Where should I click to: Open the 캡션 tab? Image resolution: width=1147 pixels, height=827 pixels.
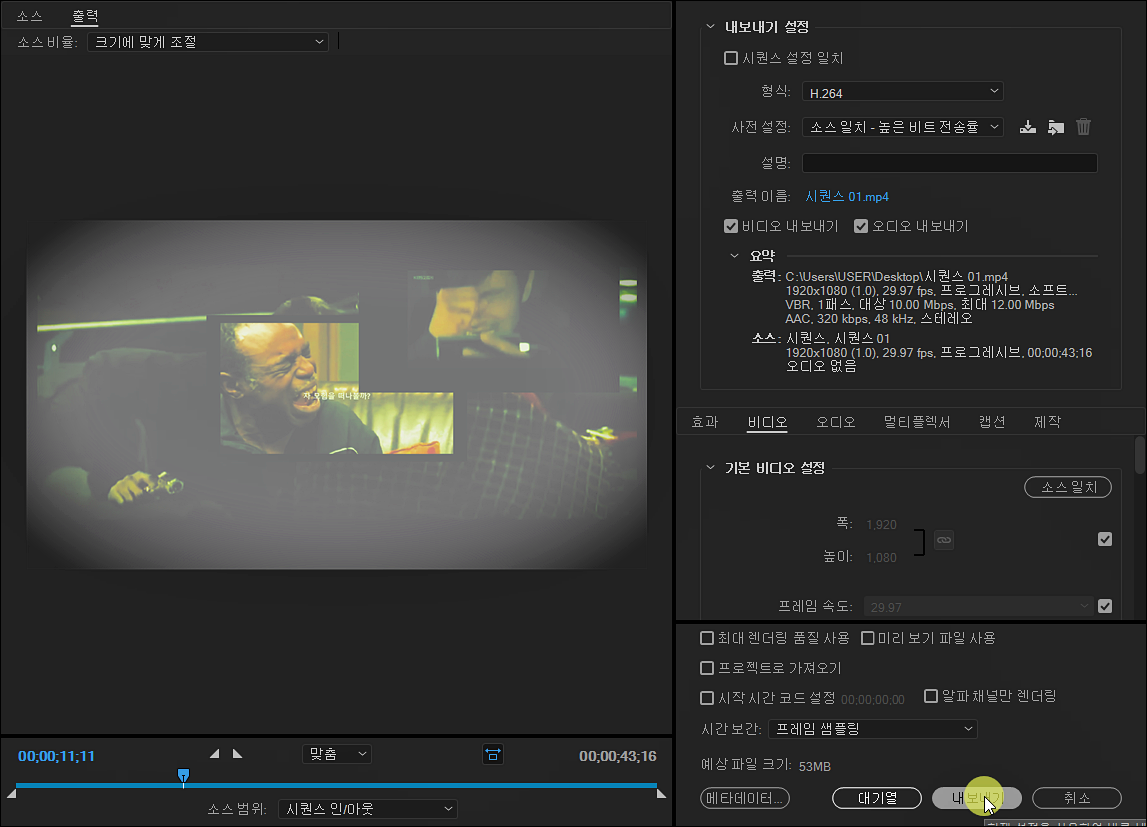coord(992,422)
